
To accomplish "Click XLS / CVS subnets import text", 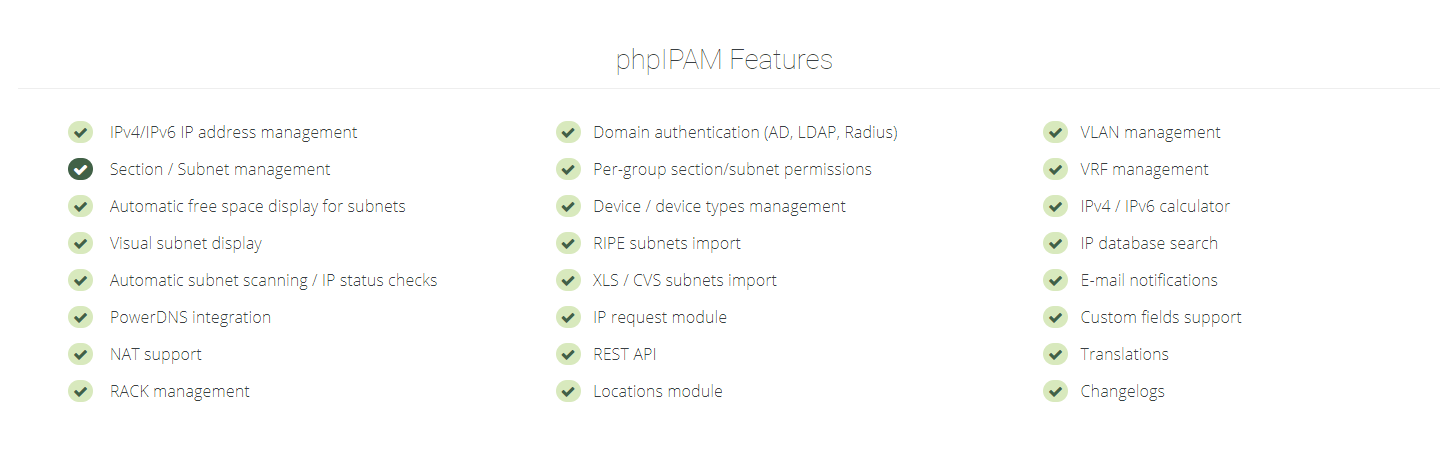I will [685, 280].
